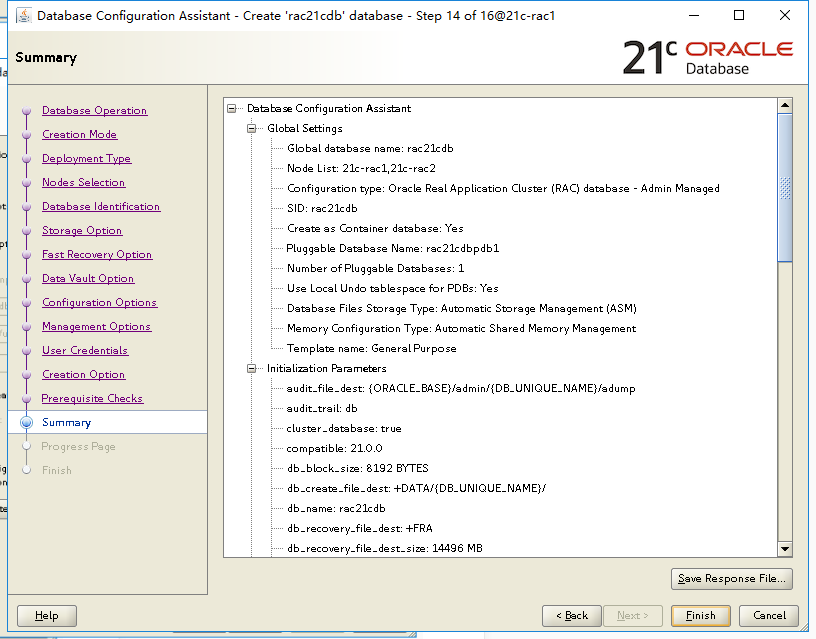The image size is (816, 639).
Task: Open the Database Operation step
Action: click(x=94, y=110)
